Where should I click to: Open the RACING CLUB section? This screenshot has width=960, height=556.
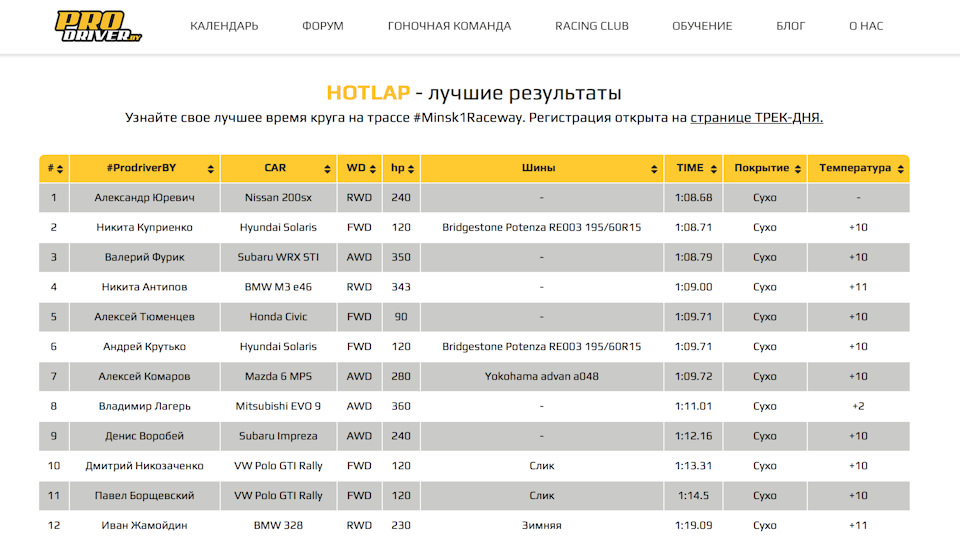point(591,26)
